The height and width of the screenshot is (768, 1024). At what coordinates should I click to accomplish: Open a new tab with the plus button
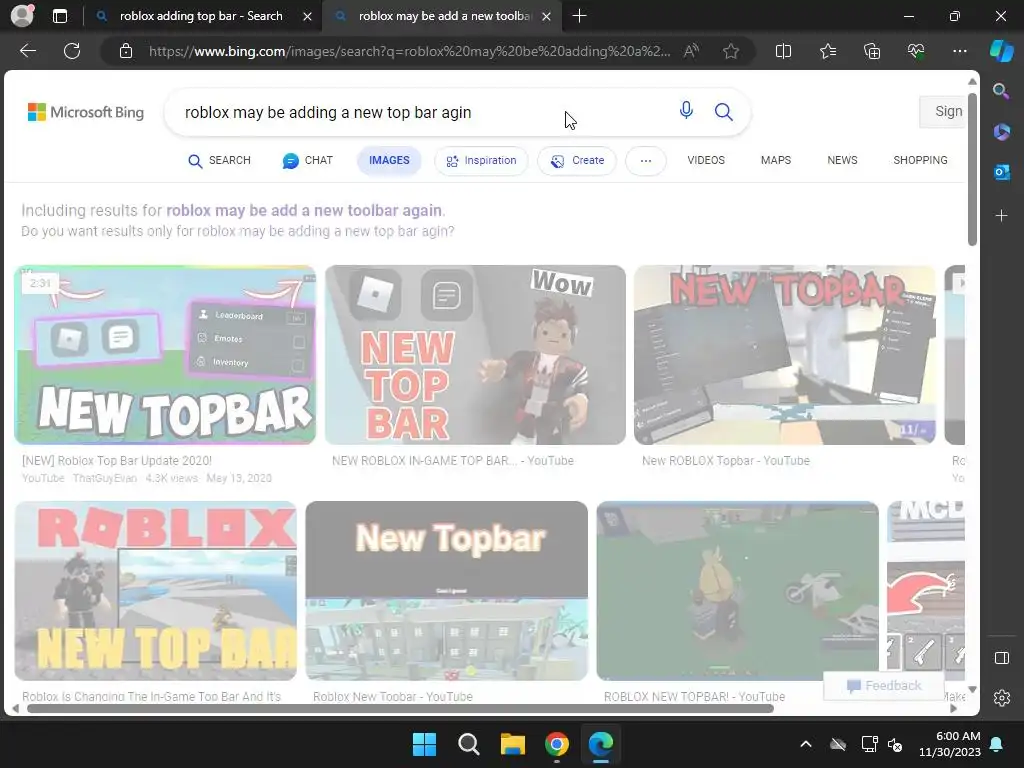(x=579, y=16)
